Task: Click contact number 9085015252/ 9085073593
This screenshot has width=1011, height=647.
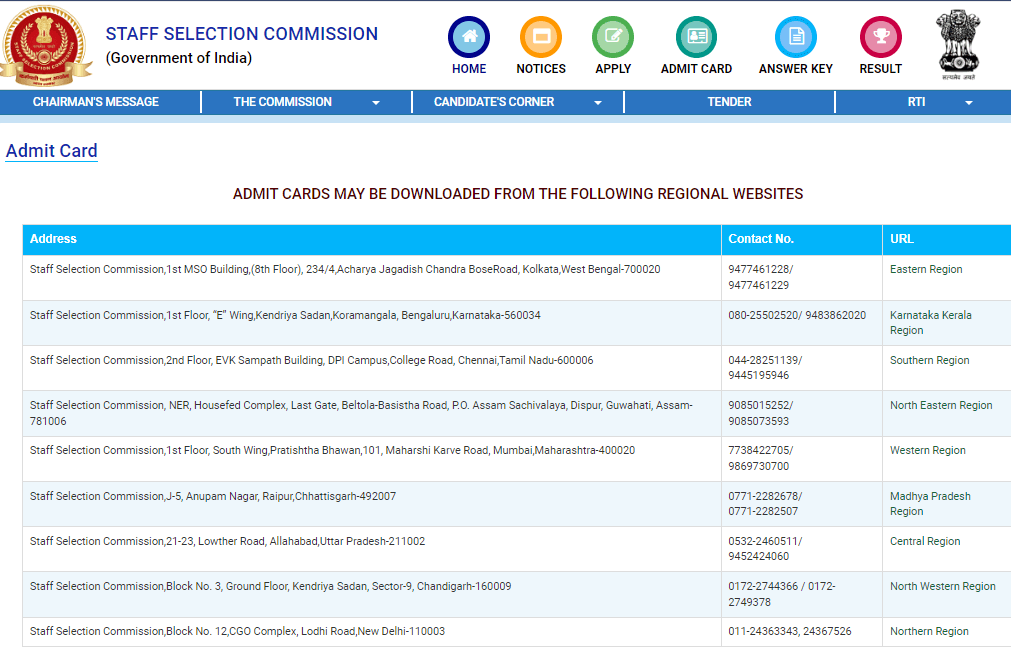Action: pyautogui.click(x=760, y=413)
